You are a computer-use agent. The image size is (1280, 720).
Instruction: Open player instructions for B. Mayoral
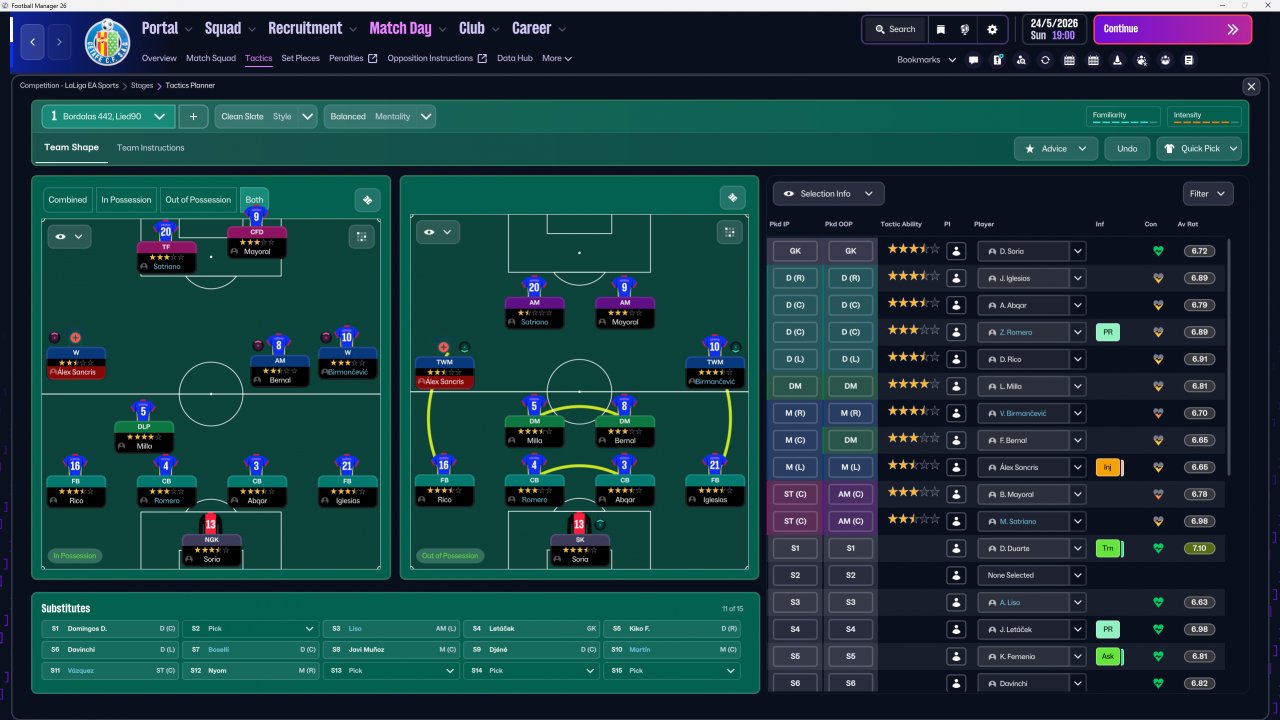pyautogui.click(x=958, y=494)
